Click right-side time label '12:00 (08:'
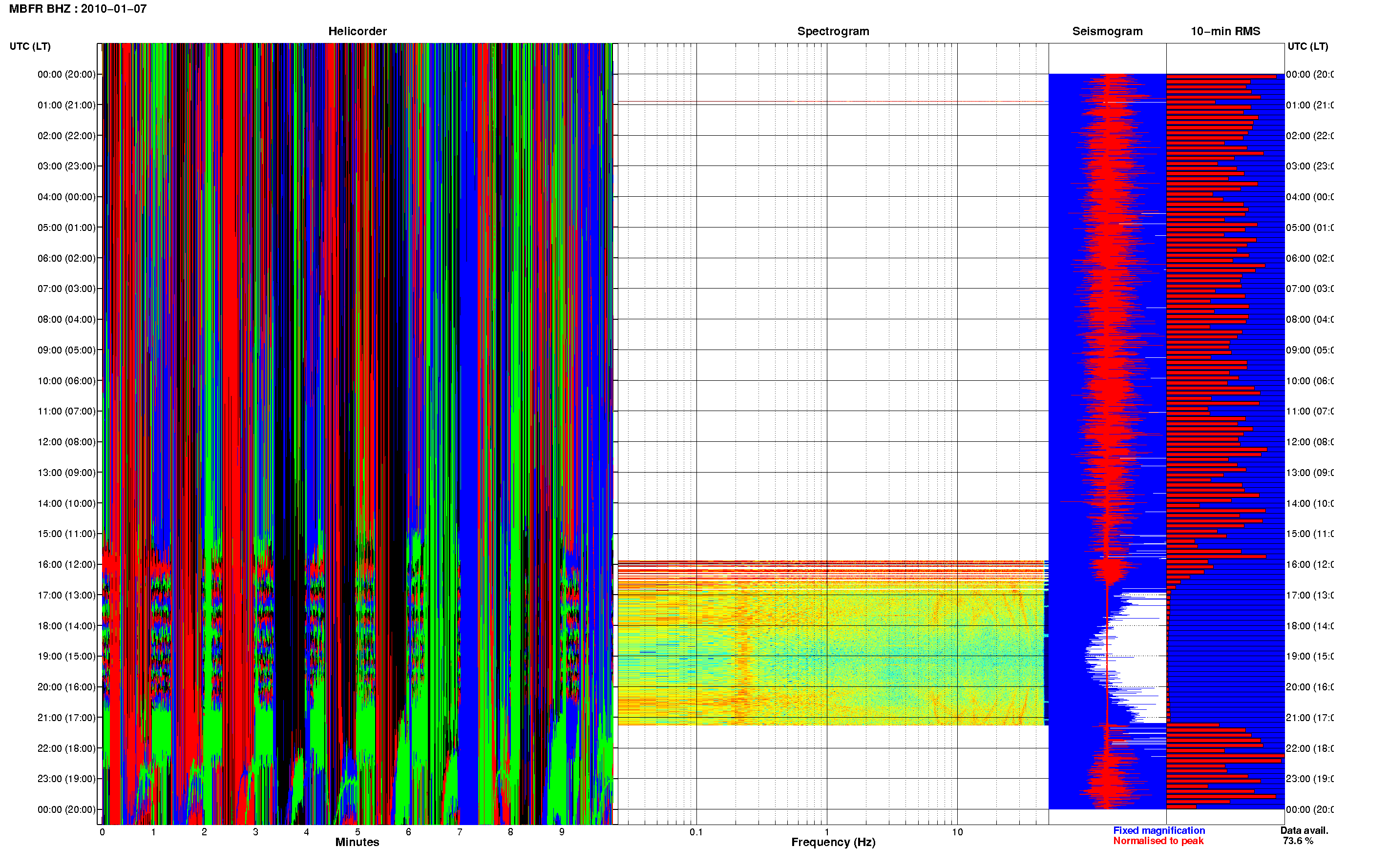 click(x=1310, y=442)
